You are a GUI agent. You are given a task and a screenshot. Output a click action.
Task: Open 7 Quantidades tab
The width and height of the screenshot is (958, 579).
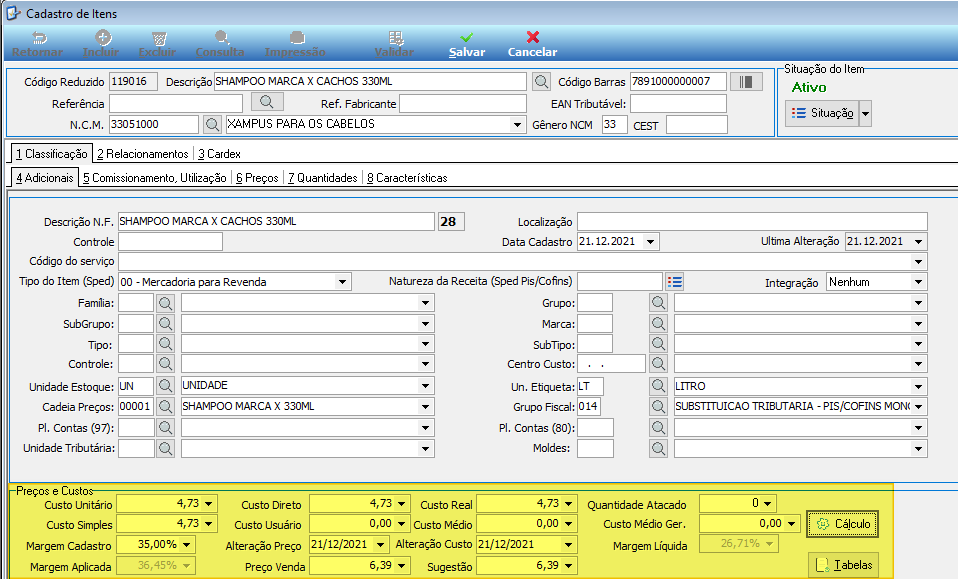click(x=323, y=178)
